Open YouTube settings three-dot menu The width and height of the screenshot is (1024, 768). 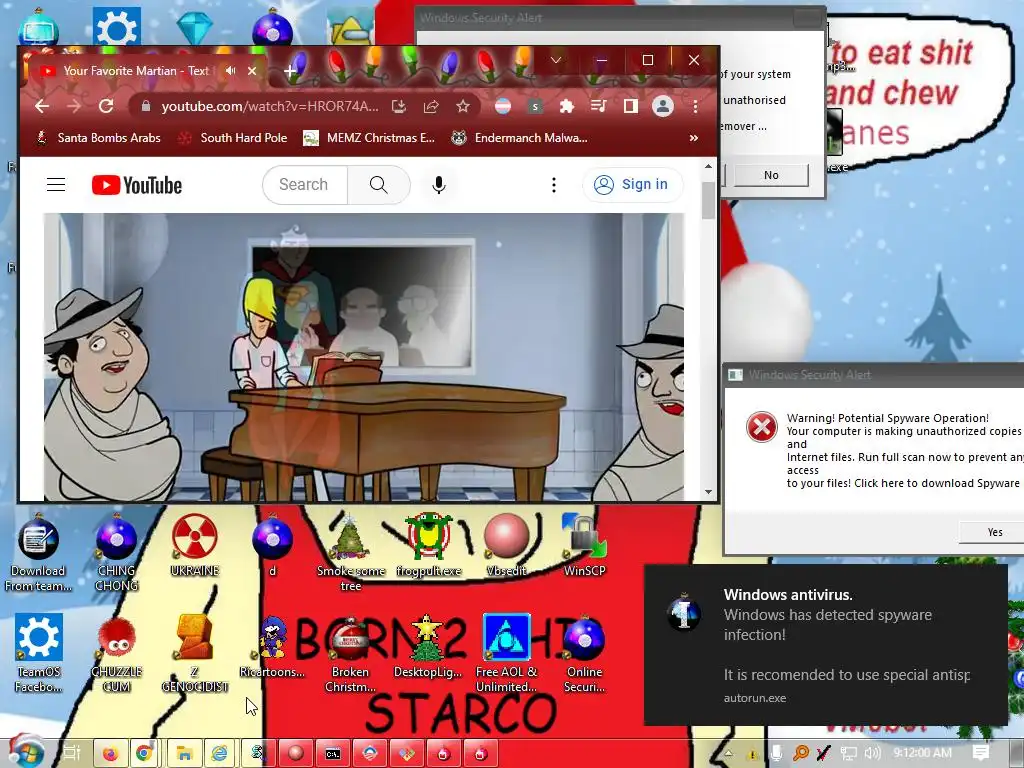point(554,185)
